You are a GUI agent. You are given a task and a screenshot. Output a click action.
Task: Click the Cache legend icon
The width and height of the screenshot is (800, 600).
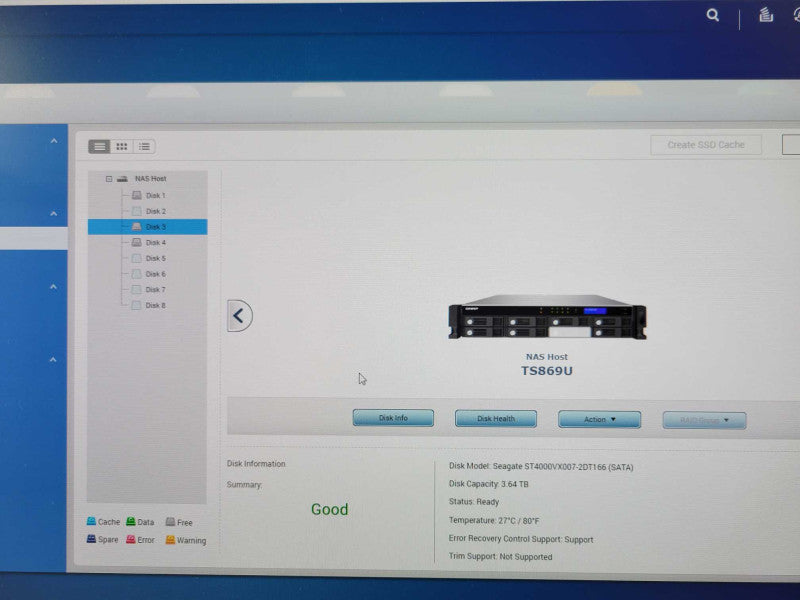pyautogui.click(x=91, y=521)
